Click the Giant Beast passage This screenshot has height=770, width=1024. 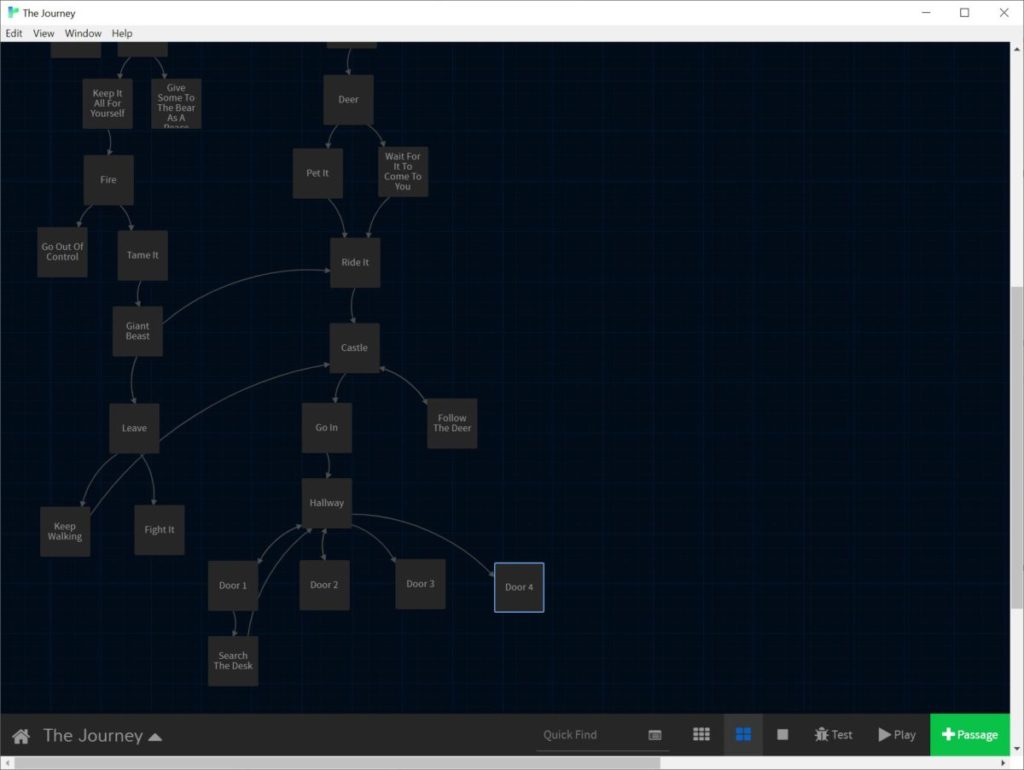coord(137,331)
